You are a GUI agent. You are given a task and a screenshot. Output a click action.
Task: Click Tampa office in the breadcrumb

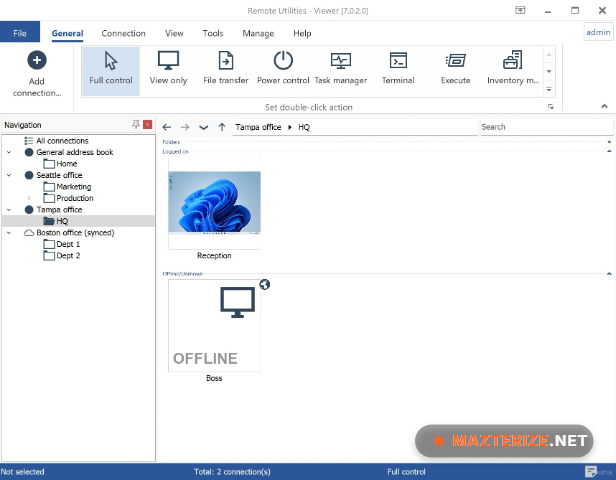click(258, 127)
